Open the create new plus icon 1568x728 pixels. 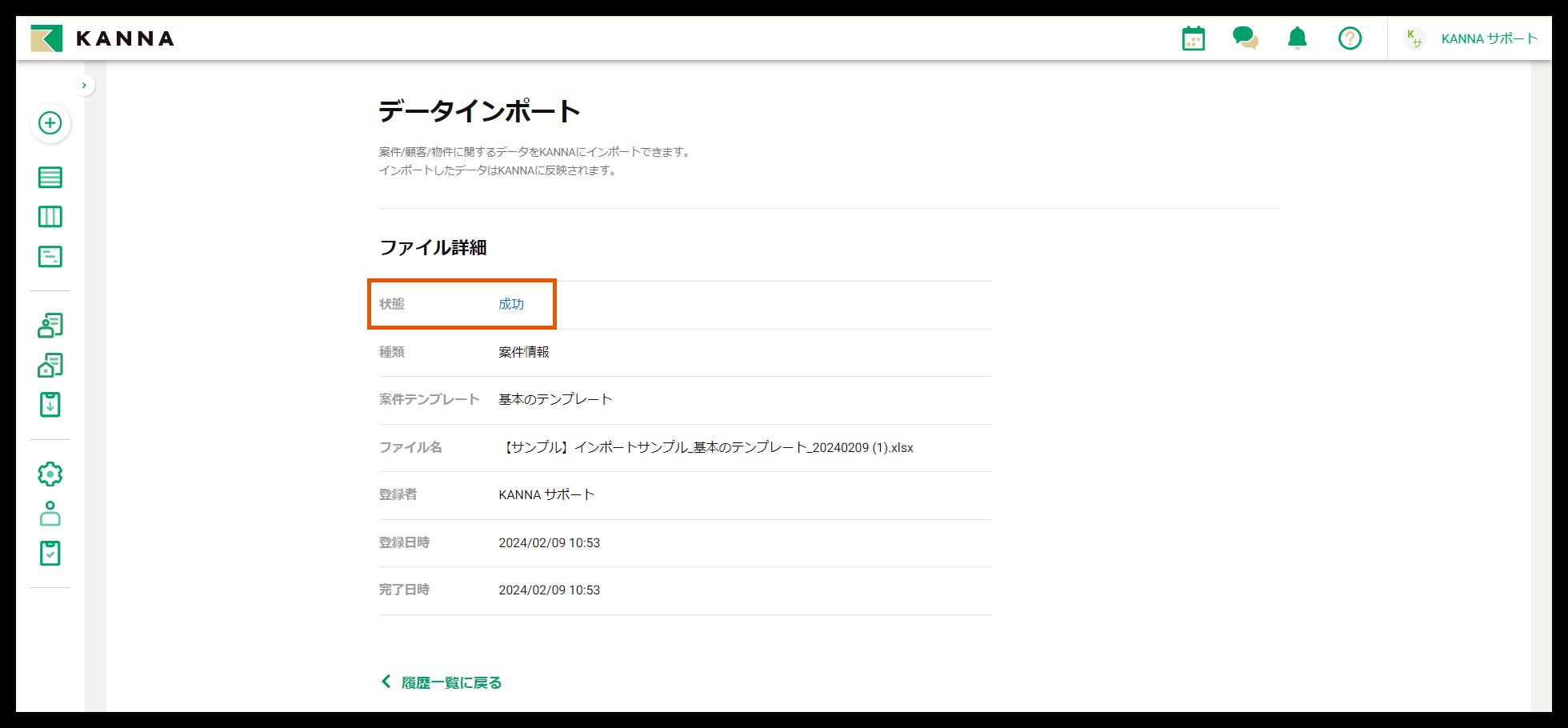pyautogui.click(x=50, y=124)
